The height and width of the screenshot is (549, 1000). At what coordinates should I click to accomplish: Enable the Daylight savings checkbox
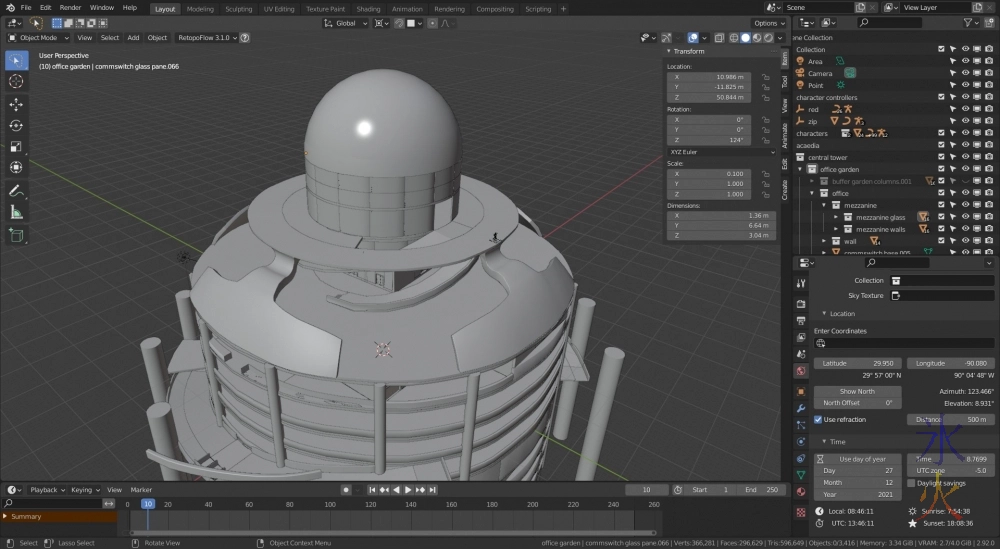(x=911, y=483)
